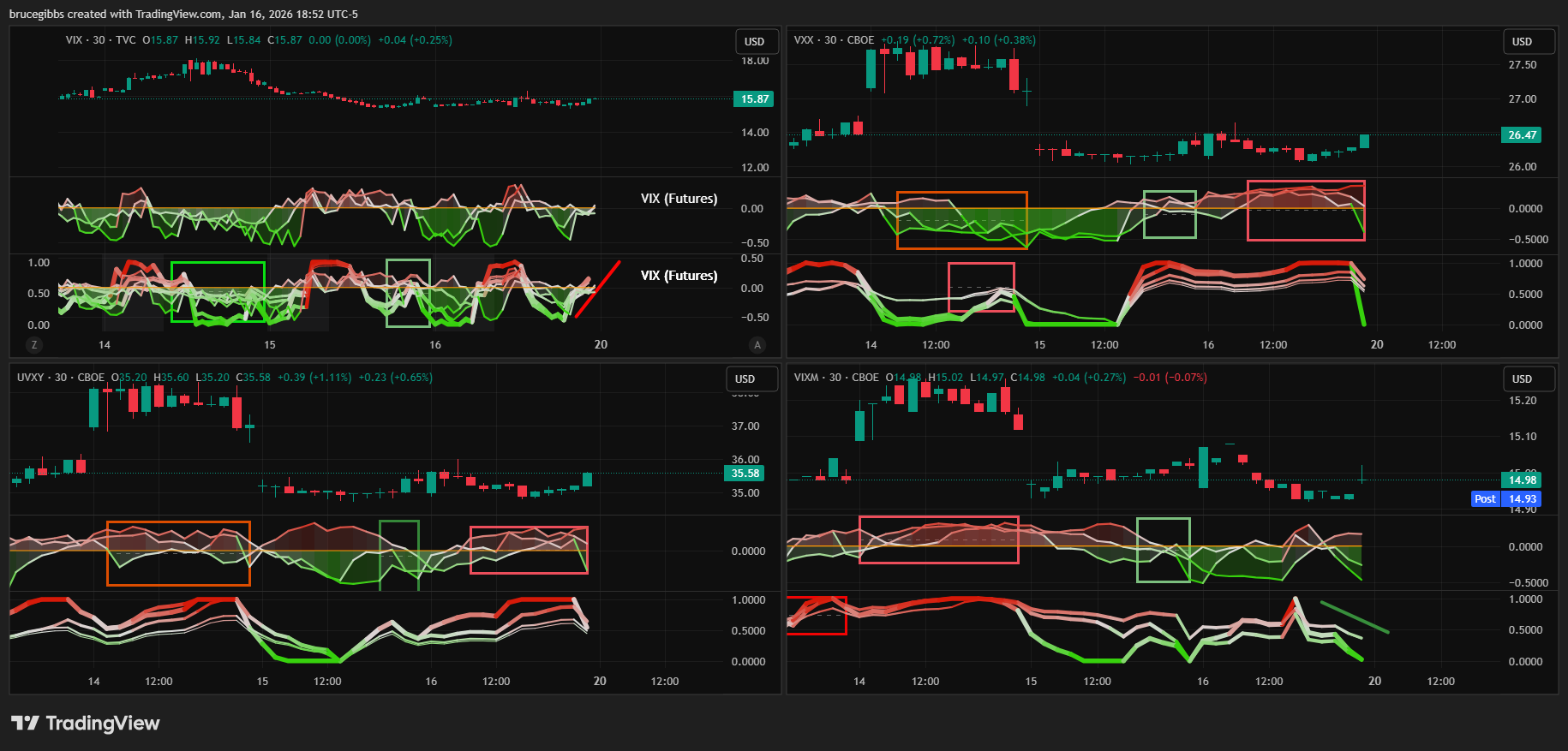Click the 26.47 price label on the VXX chart
Viewport: 1568px width, 751px height.
tap(1522, 135)
